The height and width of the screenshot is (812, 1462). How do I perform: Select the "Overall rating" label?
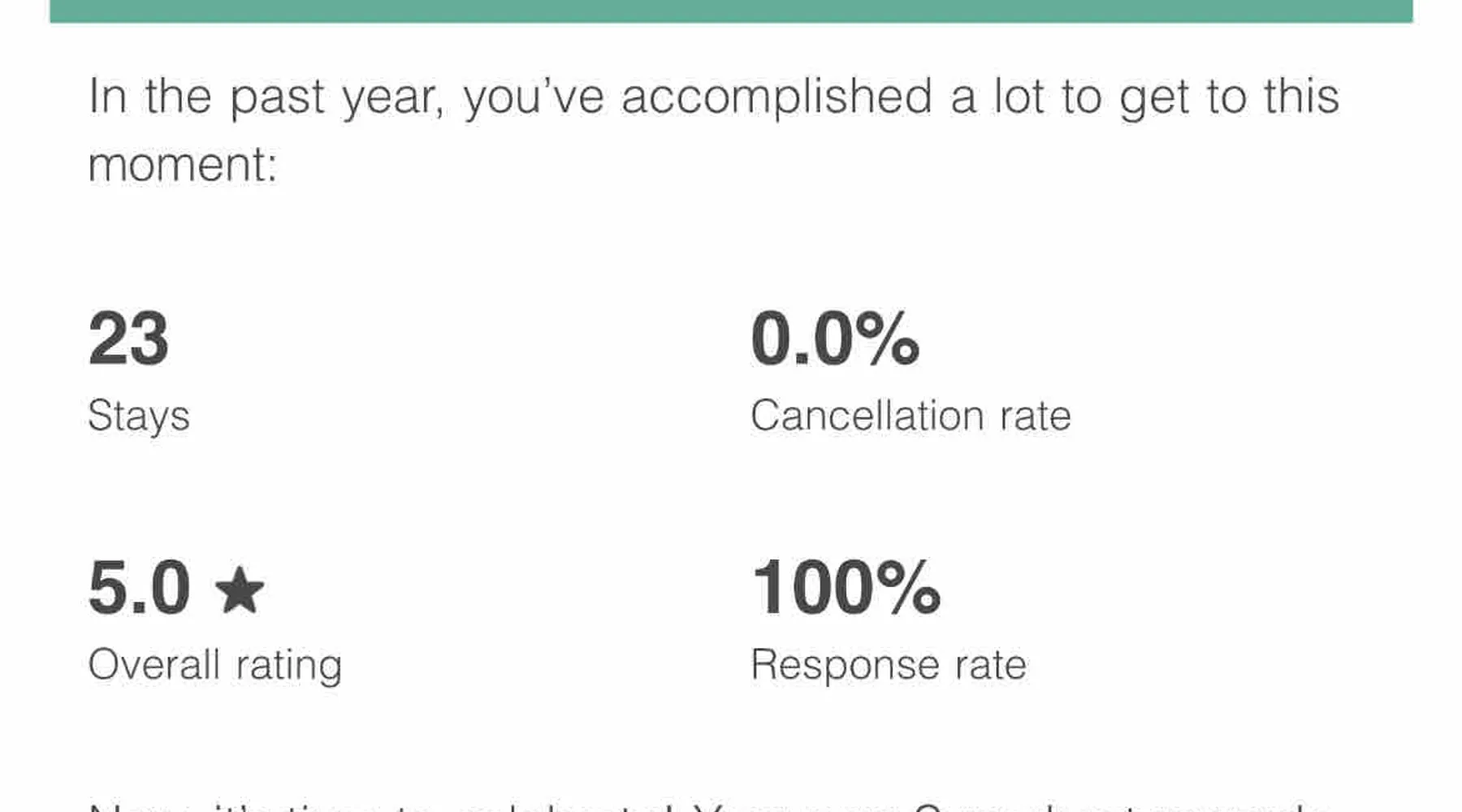click(214, 665)
